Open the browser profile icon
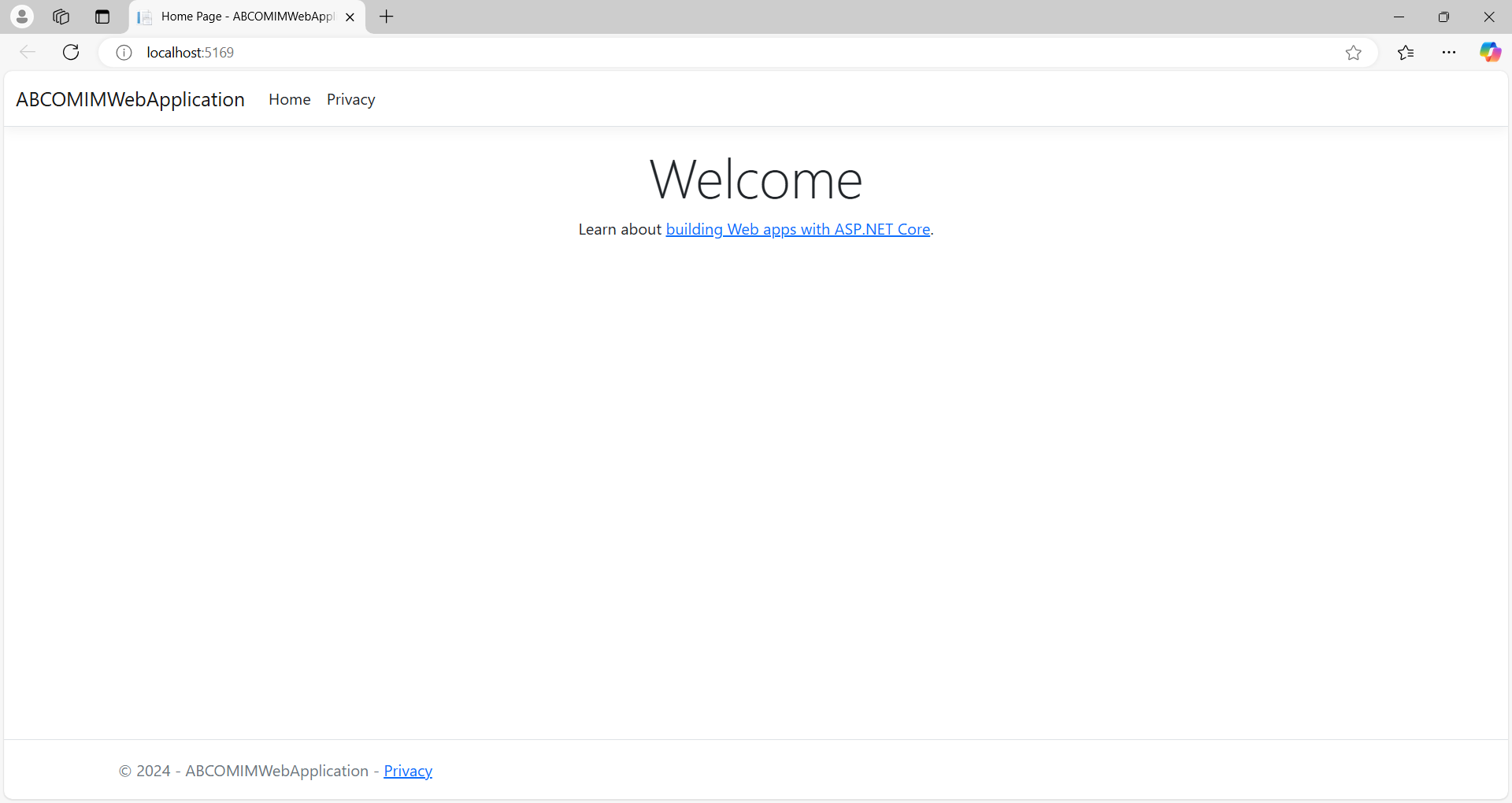 22,17
